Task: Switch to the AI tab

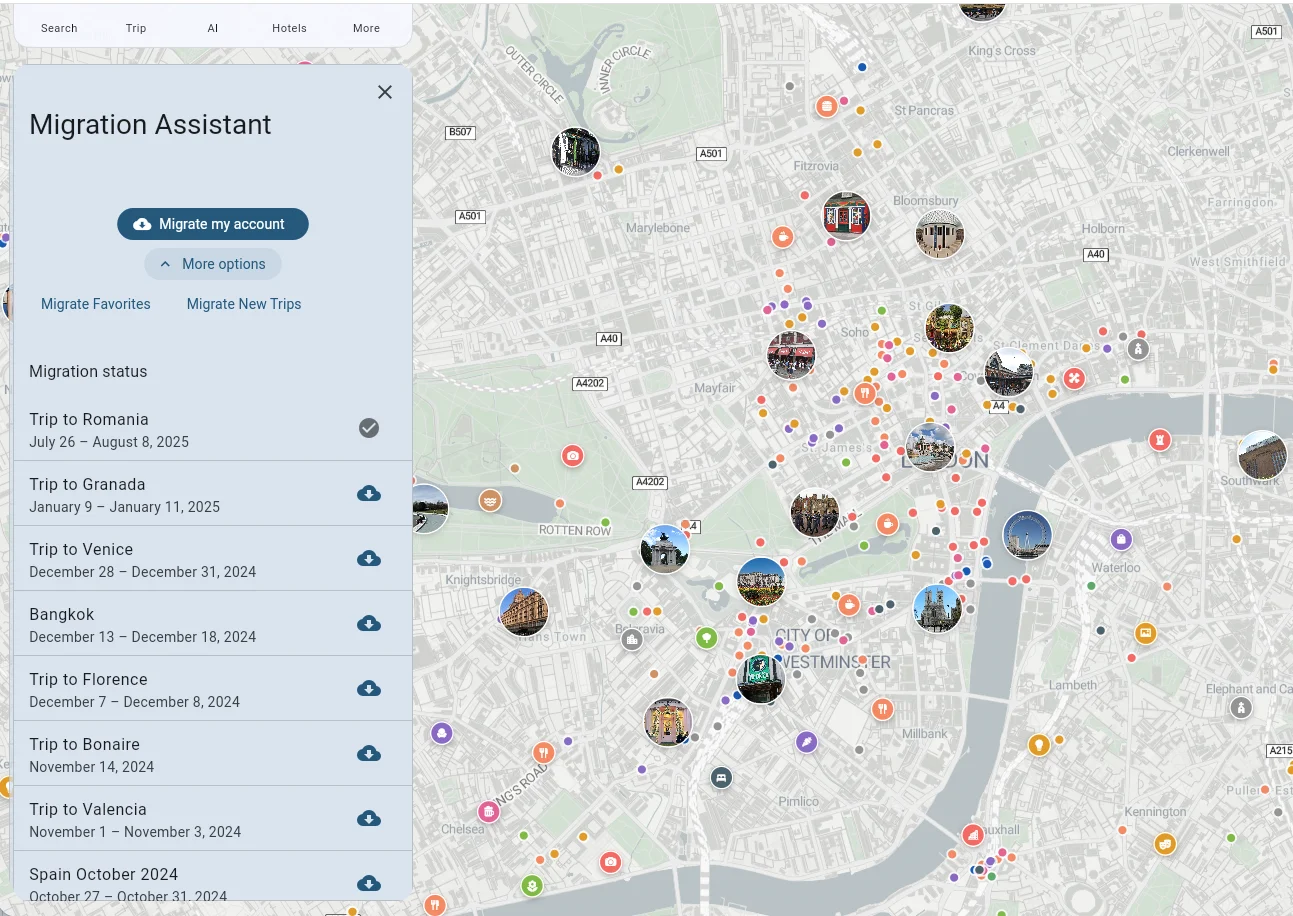Action: coord(213,28)
